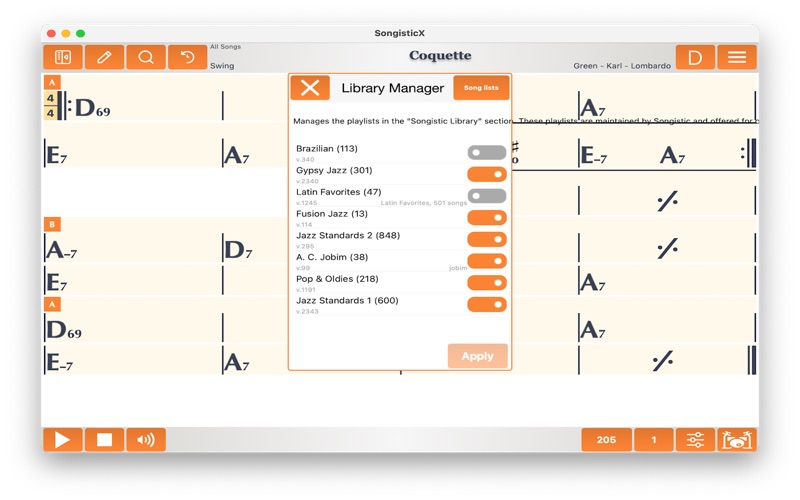Image resolution: width=800 pixels, height=500 pixels.
Task: Open the mixer sliders settings icon
Action: tap(695, 440)
